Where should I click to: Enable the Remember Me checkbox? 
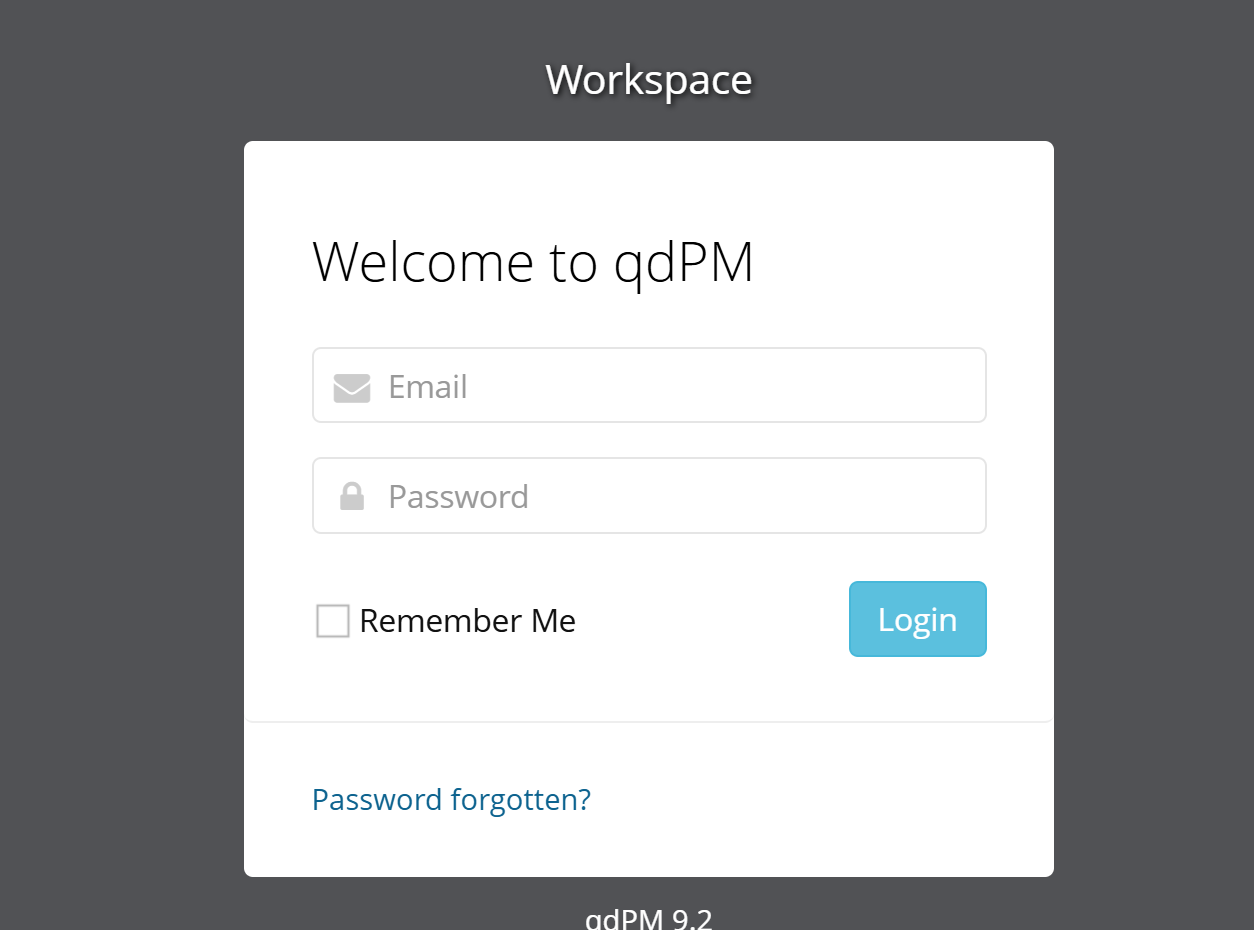tap(333, 621)
